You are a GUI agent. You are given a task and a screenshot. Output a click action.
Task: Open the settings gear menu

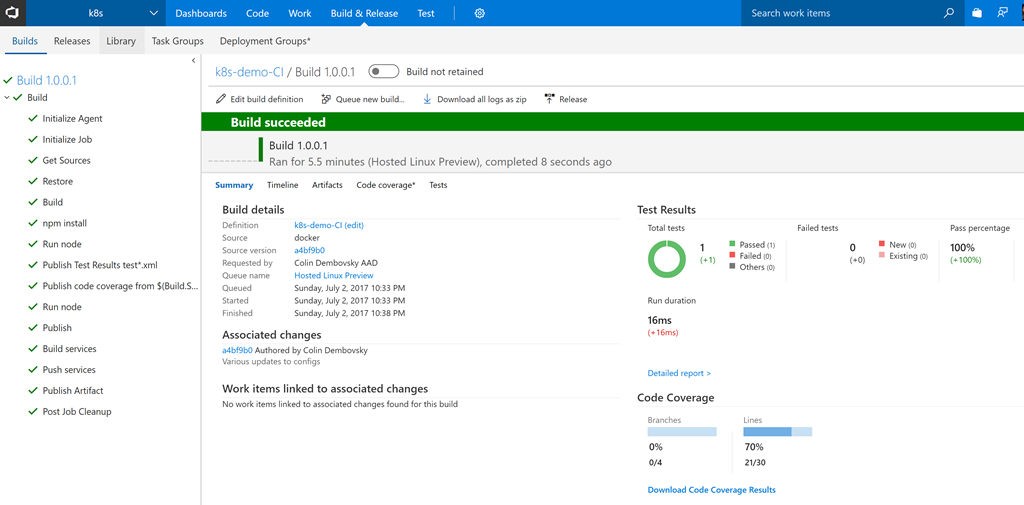480,14
